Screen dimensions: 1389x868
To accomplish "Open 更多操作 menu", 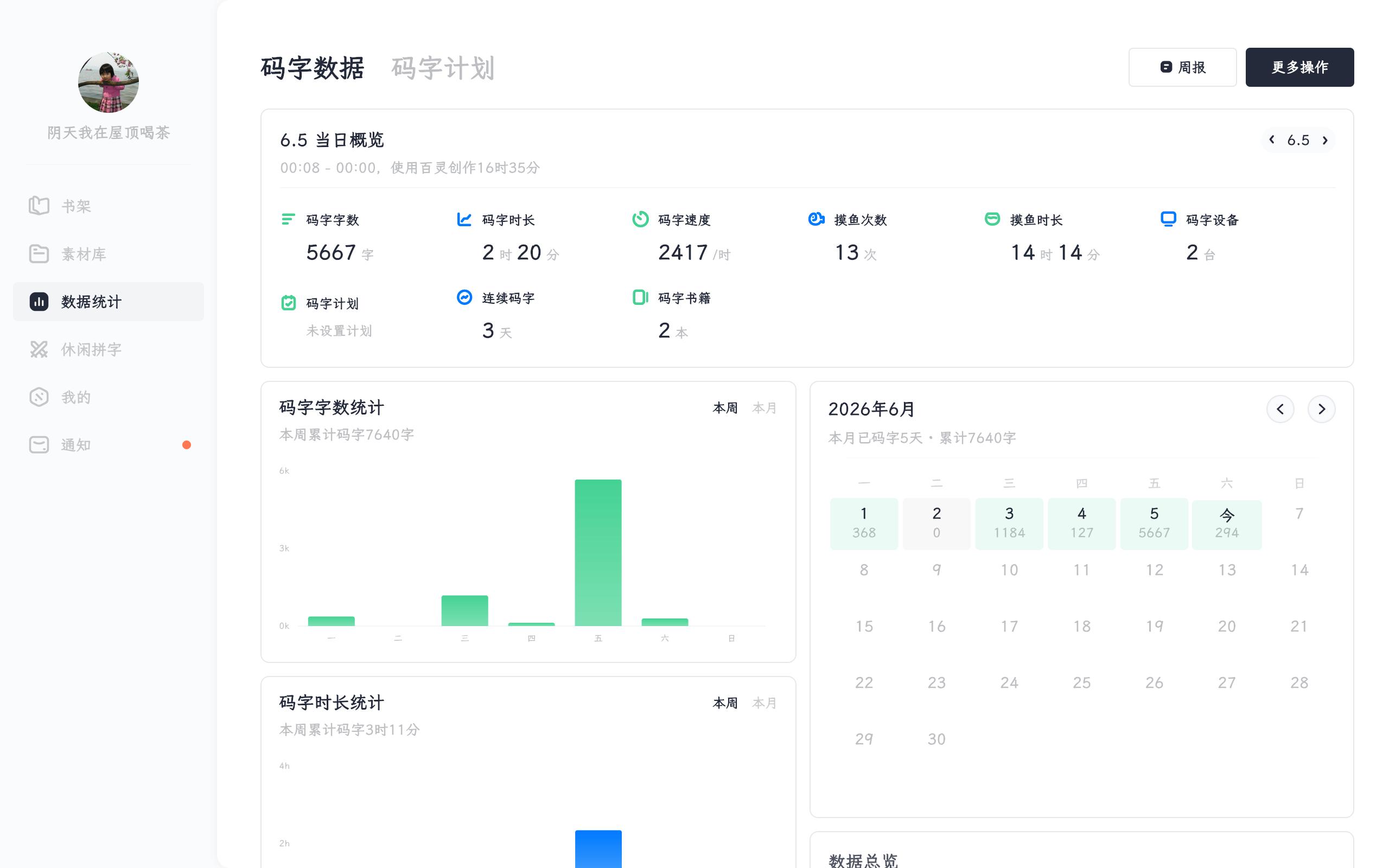I will (x=1299, y=67).
